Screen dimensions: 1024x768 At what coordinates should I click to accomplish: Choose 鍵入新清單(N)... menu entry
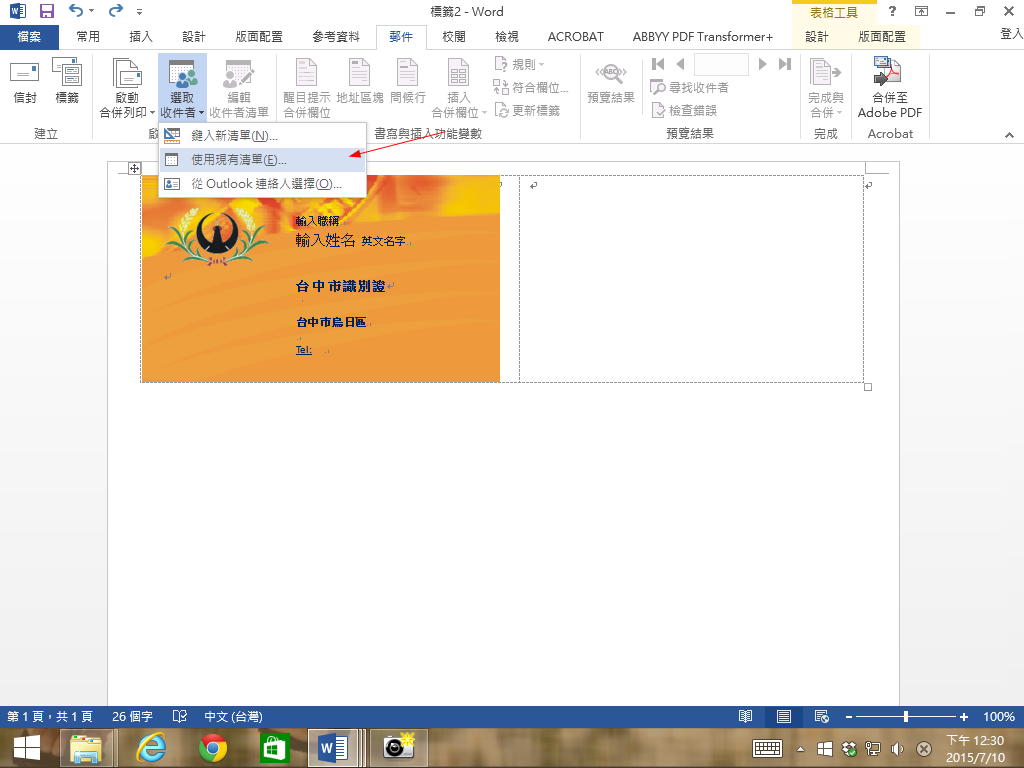[263, 136]
